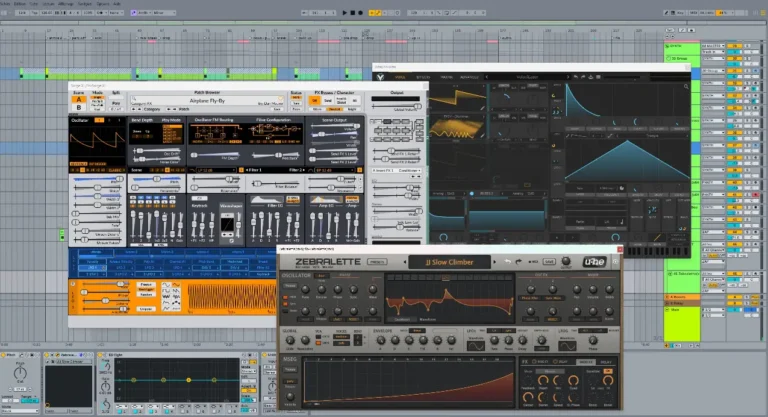The height and width of the screenshot is (417, 768).
Task: Adjust the Surge Global Volume slider
Action: tap(397, 106)
